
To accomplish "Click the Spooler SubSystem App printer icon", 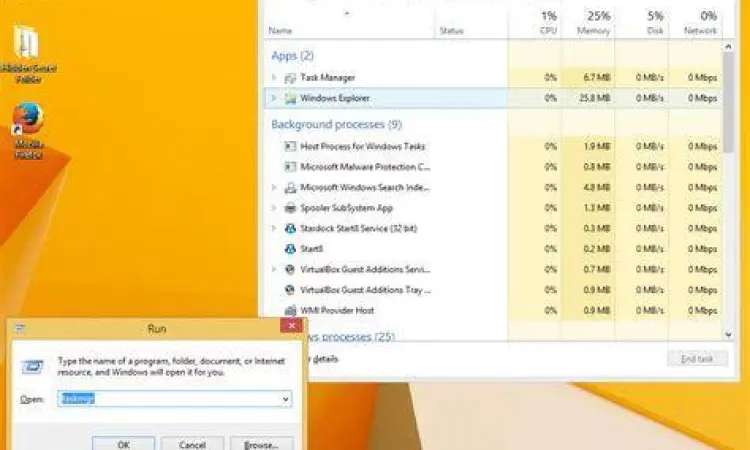I will coord(290,208).
